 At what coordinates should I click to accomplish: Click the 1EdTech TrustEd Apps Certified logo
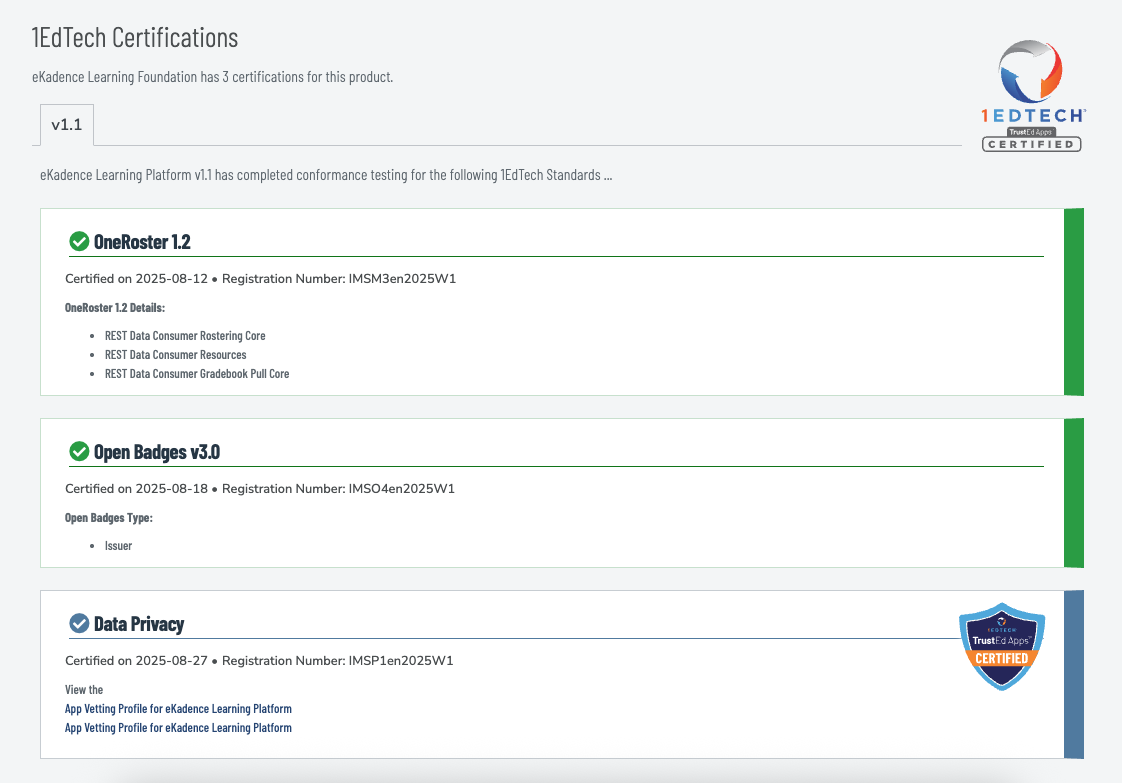pos(1032,96)
